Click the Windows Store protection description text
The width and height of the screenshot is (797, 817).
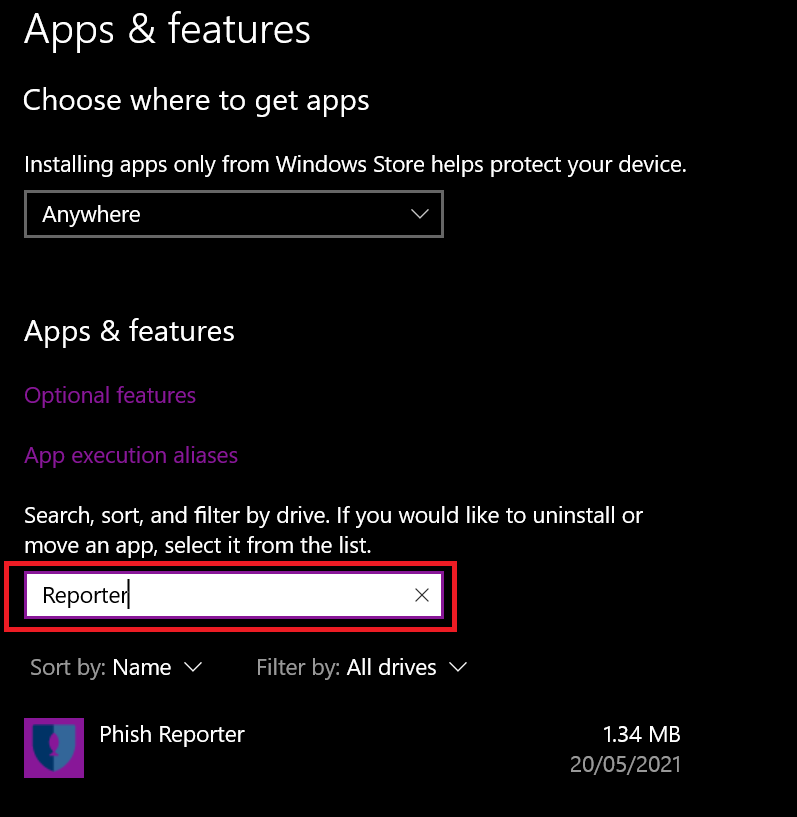(355, 165)
